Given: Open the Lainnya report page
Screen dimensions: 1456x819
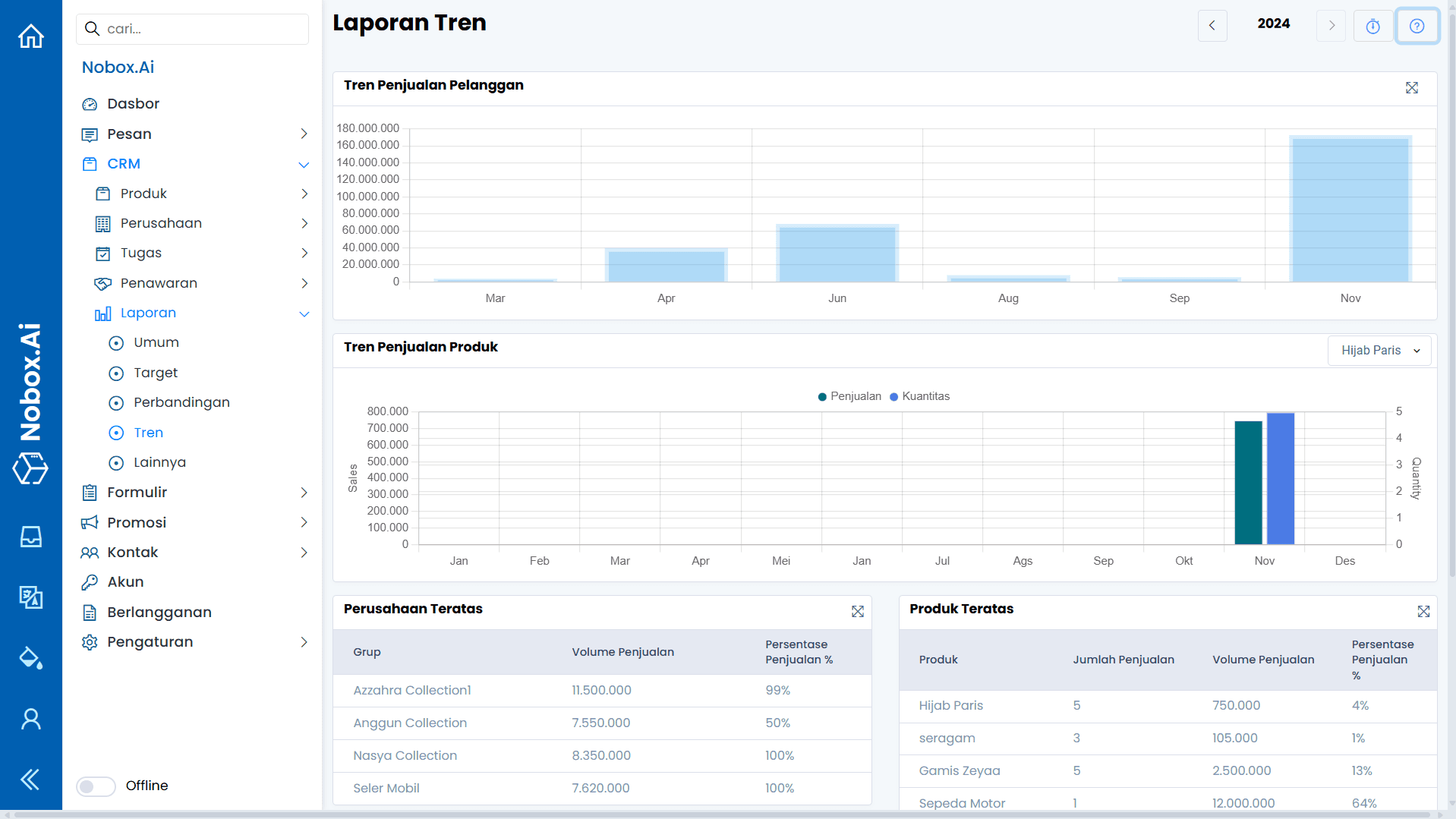Looking at the screenshot, I should point(159,462).
